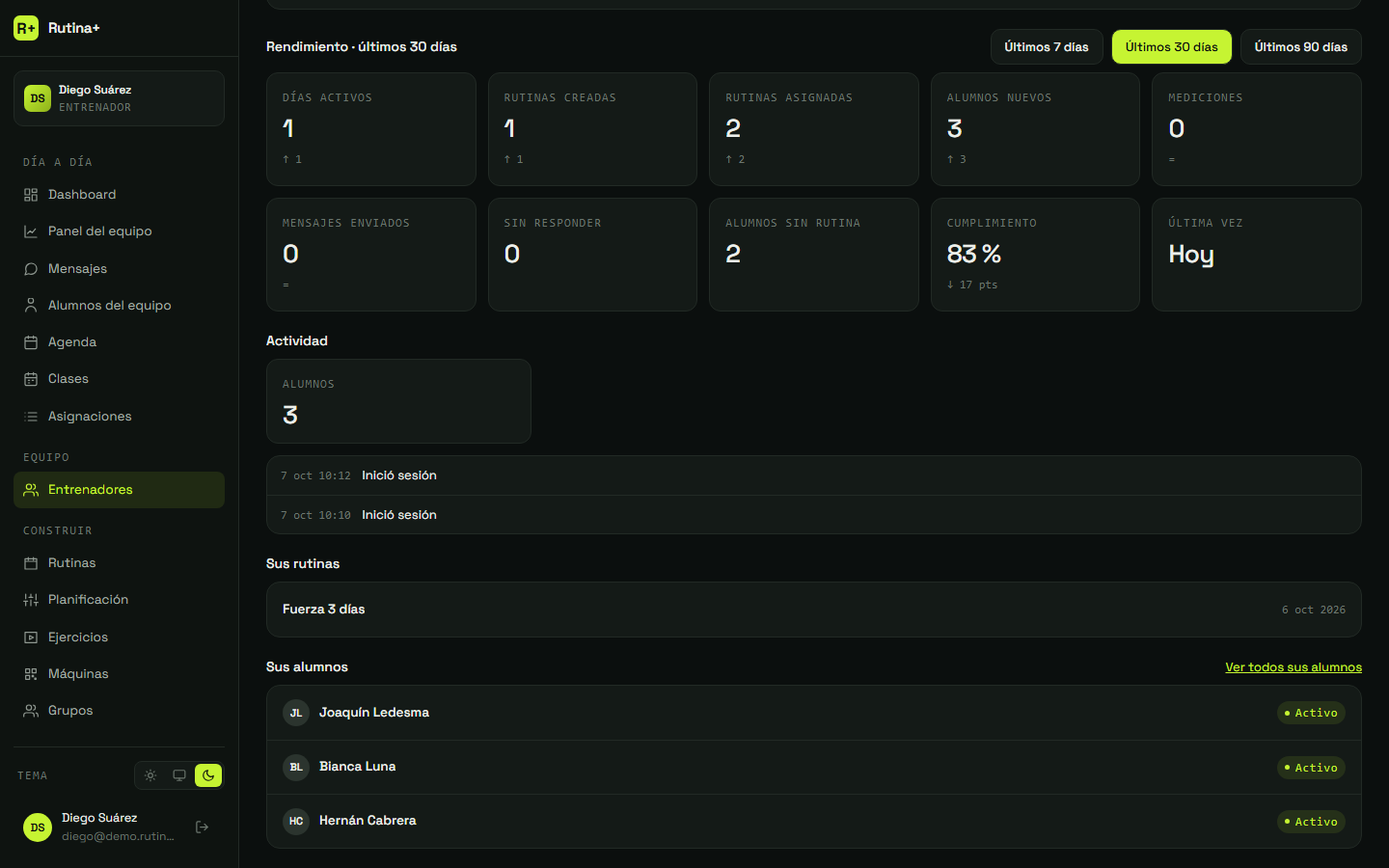The image size is (1389, 868).
Task: Select the Últimos 30 días range
Action: [x=1172, y=47]
